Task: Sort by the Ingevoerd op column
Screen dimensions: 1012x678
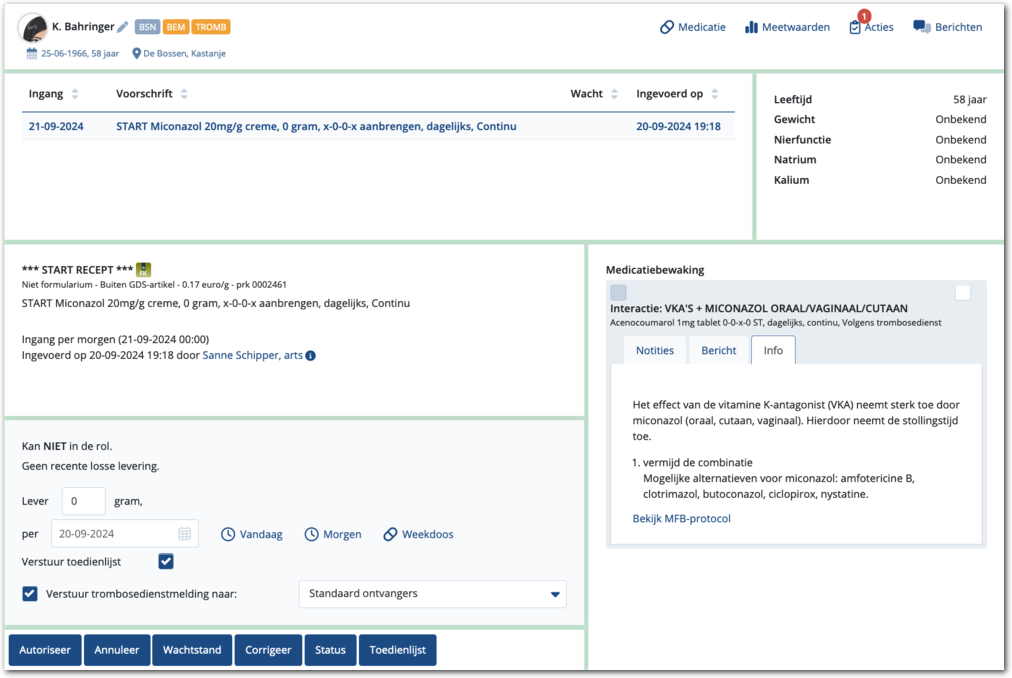Action: (x=677, y=94)
